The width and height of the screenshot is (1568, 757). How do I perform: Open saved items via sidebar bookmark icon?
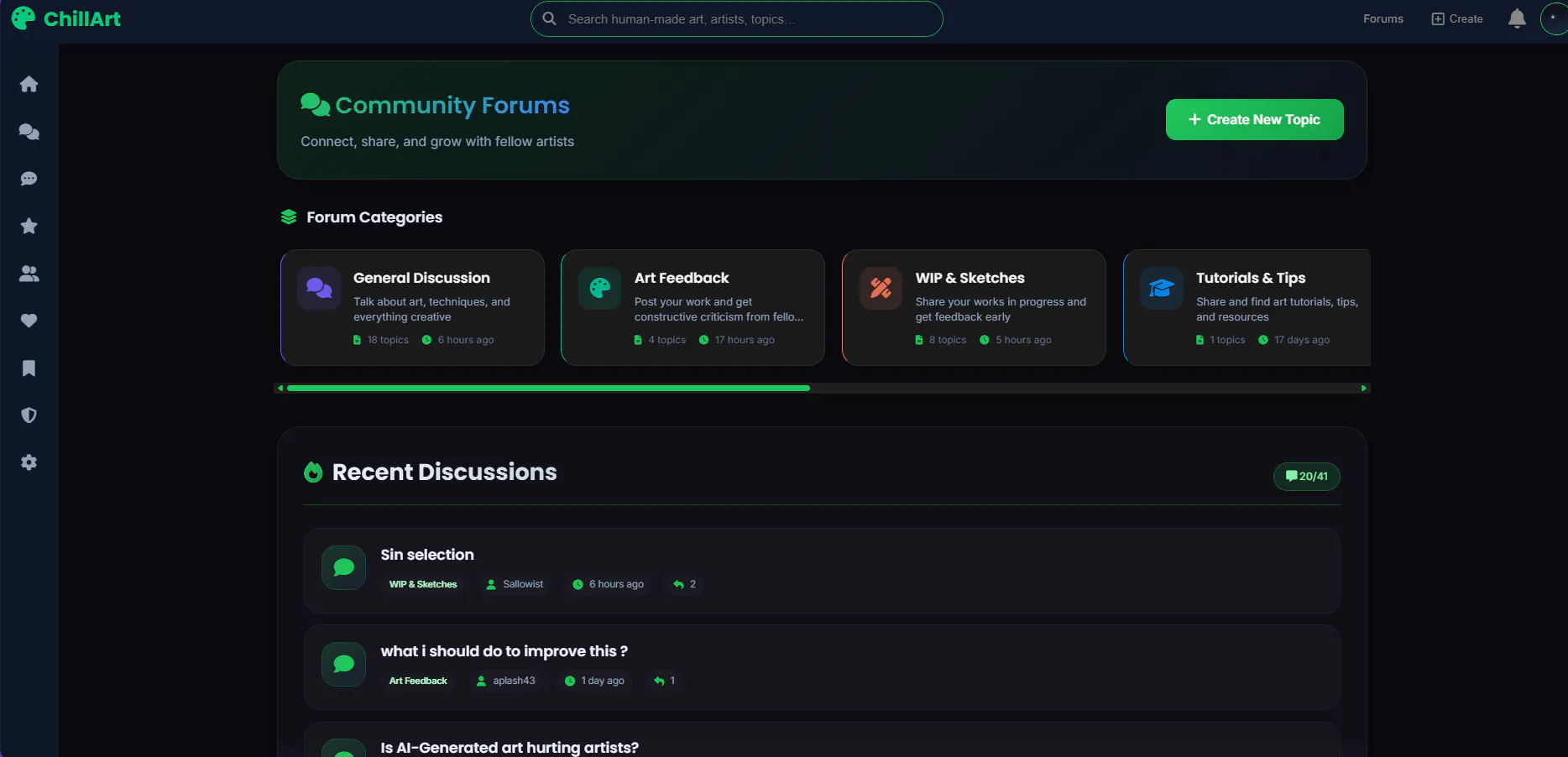click(x=29, y=368)
